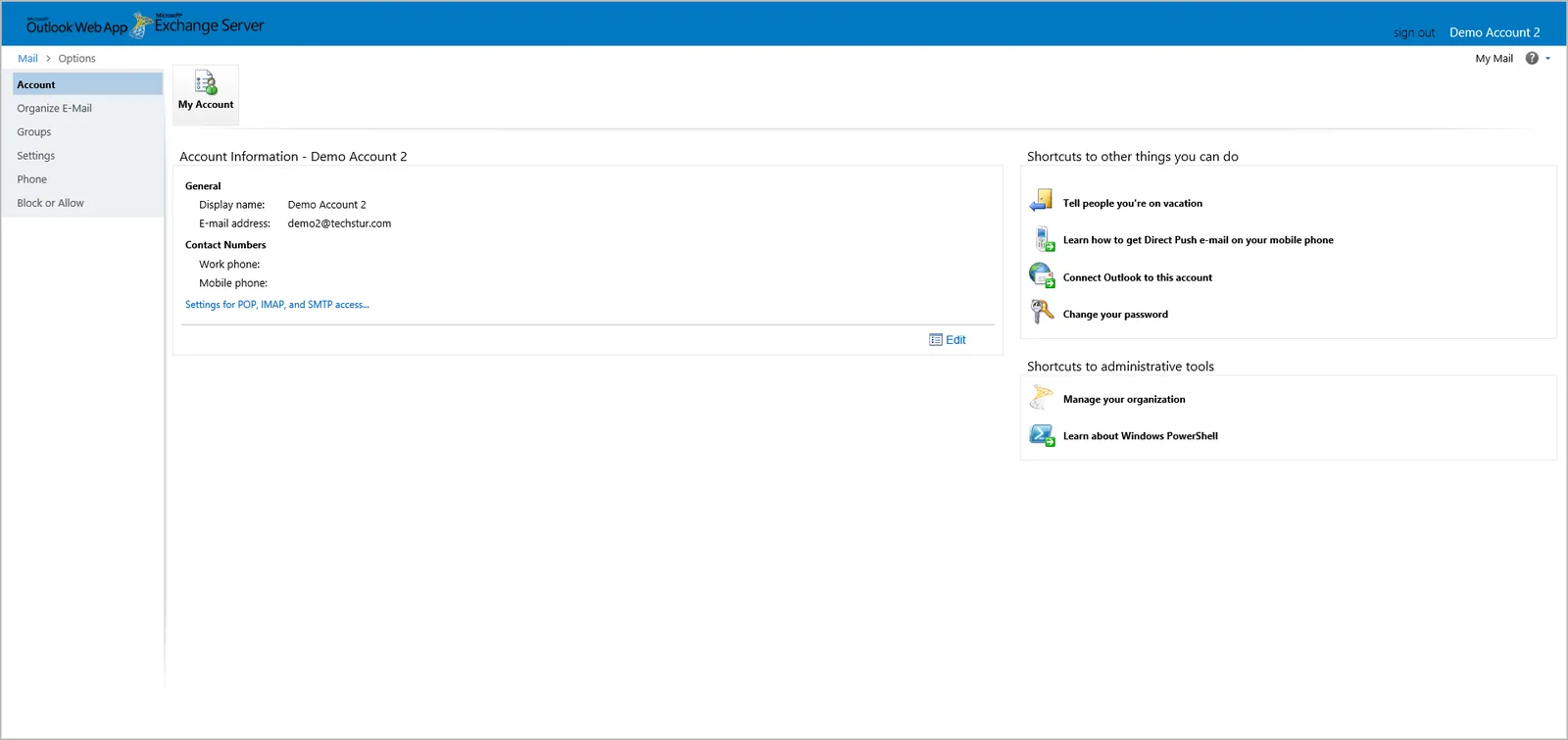The height and width of the screenshot is (740, 1568).
Task: Click the e-mail address demo2@techstur.com
Action: [339, 223]
